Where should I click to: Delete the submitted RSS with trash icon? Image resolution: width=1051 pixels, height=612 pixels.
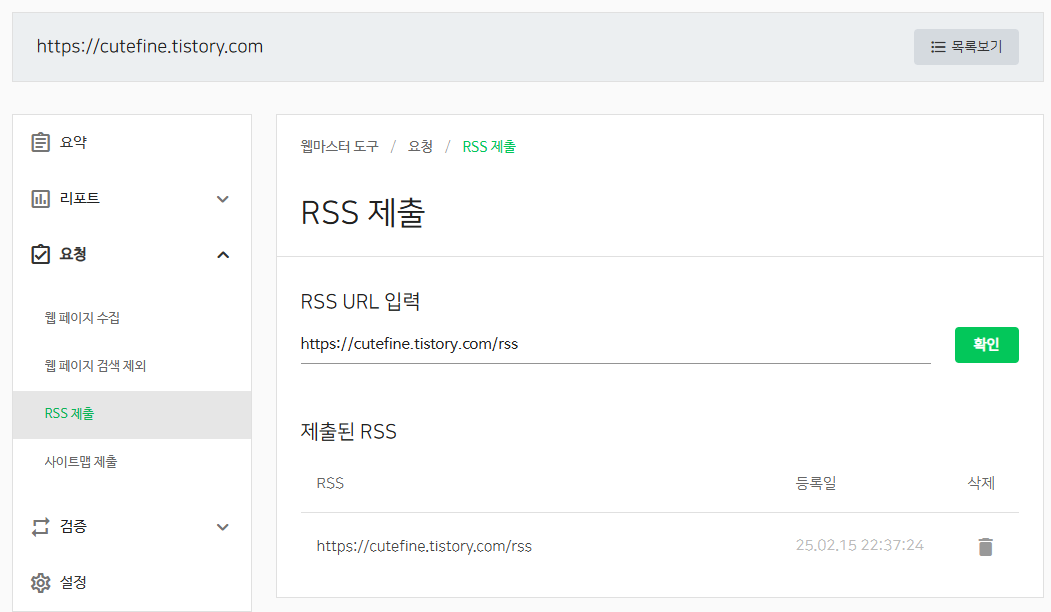pos(985,546)
